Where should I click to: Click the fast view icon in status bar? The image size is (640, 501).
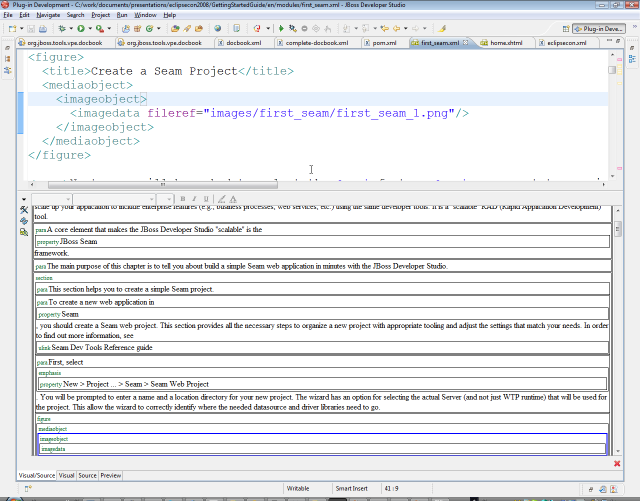(x=28, y=488)
